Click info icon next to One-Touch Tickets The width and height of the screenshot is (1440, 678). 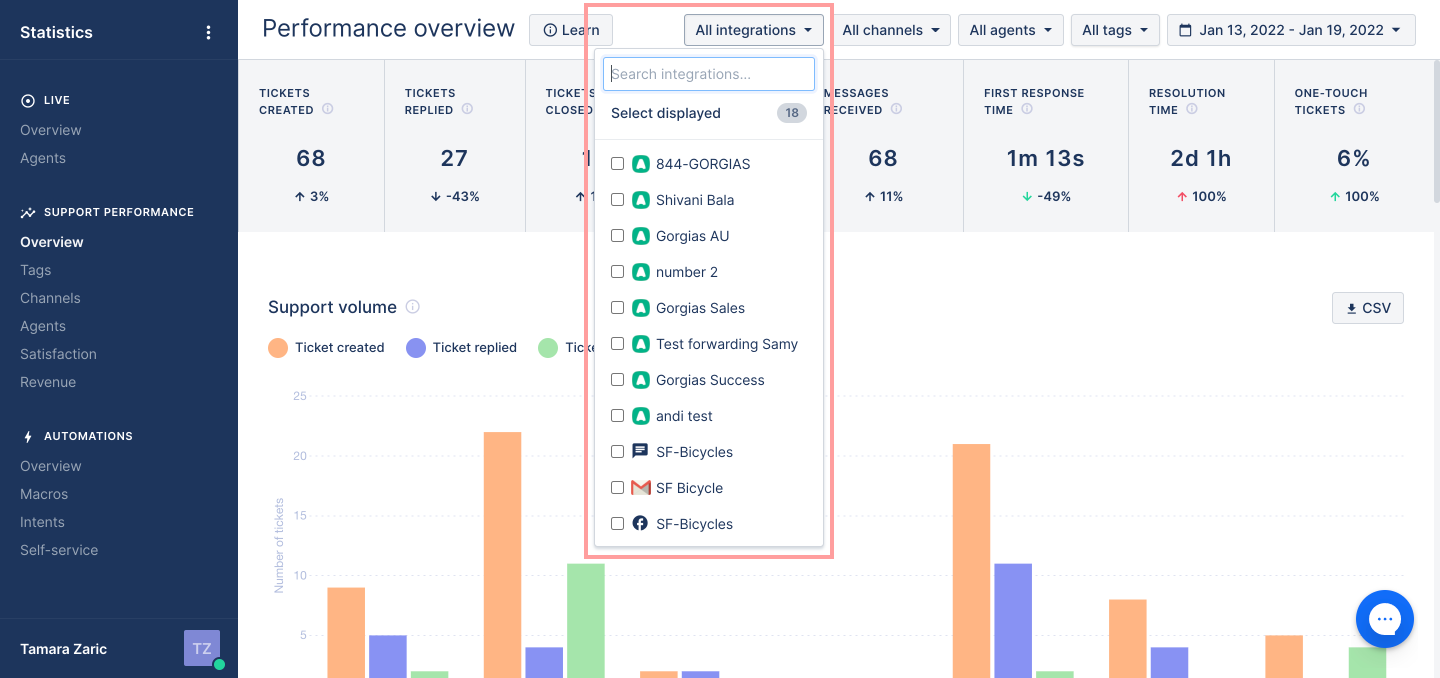tap(1359, 110)
